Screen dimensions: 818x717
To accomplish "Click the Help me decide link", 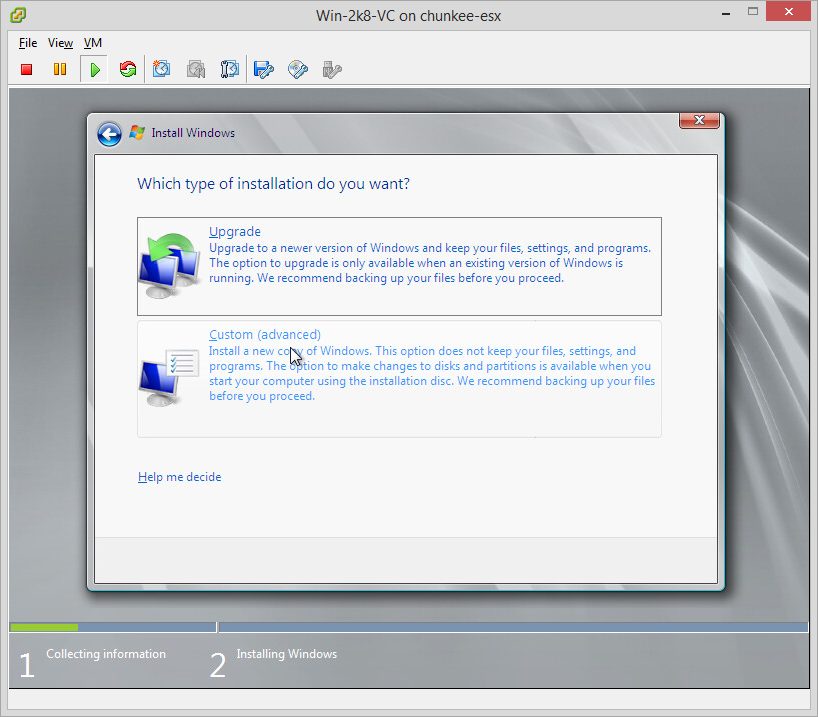I will 179,477.
